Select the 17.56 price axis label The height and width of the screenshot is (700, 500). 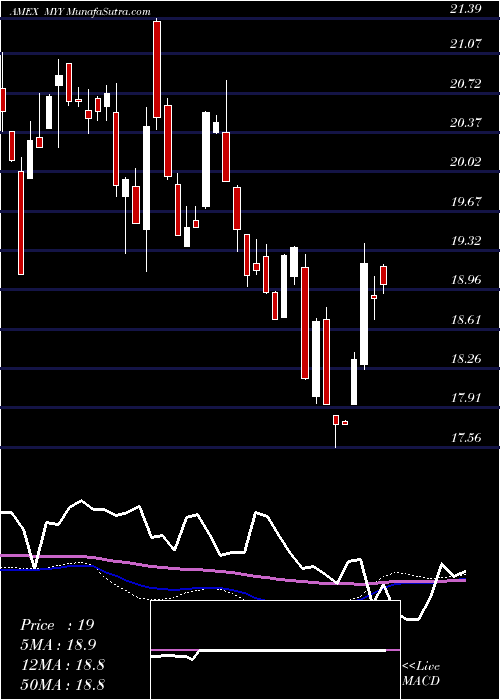[x=466, y=438]
